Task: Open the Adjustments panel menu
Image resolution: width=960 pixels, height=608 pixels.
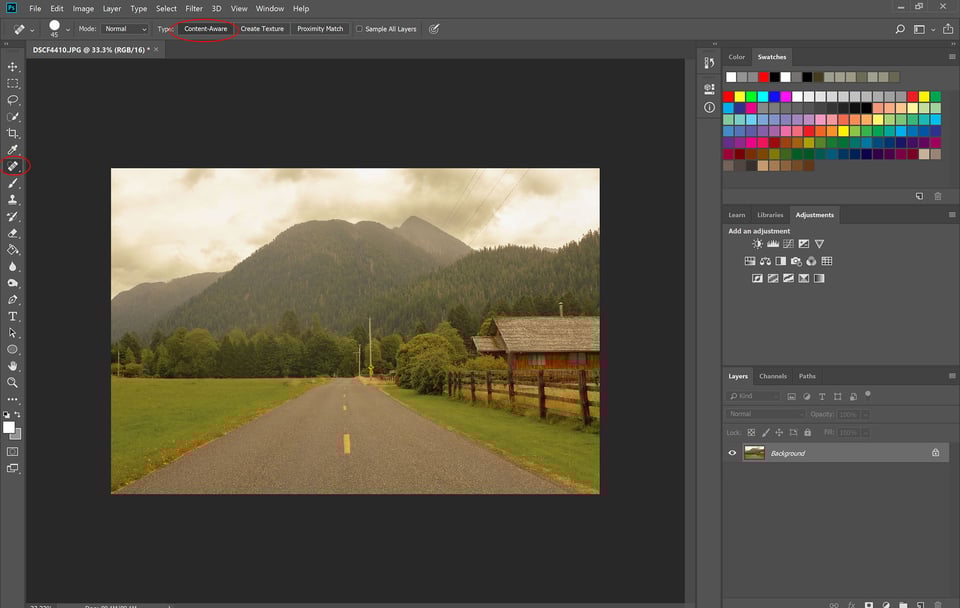Action: (x=952, y=215)
